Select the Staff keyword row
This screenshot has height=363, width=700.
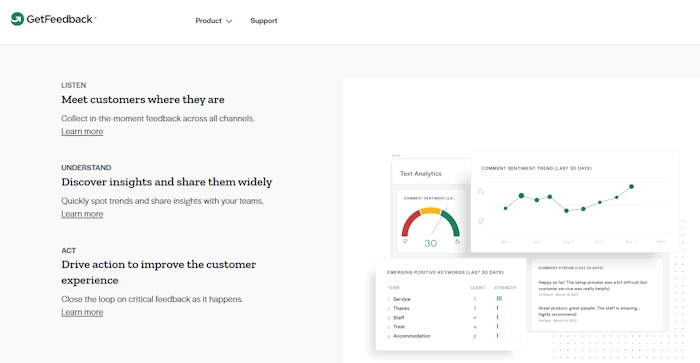pyautogui.click(x=451, y=318)
